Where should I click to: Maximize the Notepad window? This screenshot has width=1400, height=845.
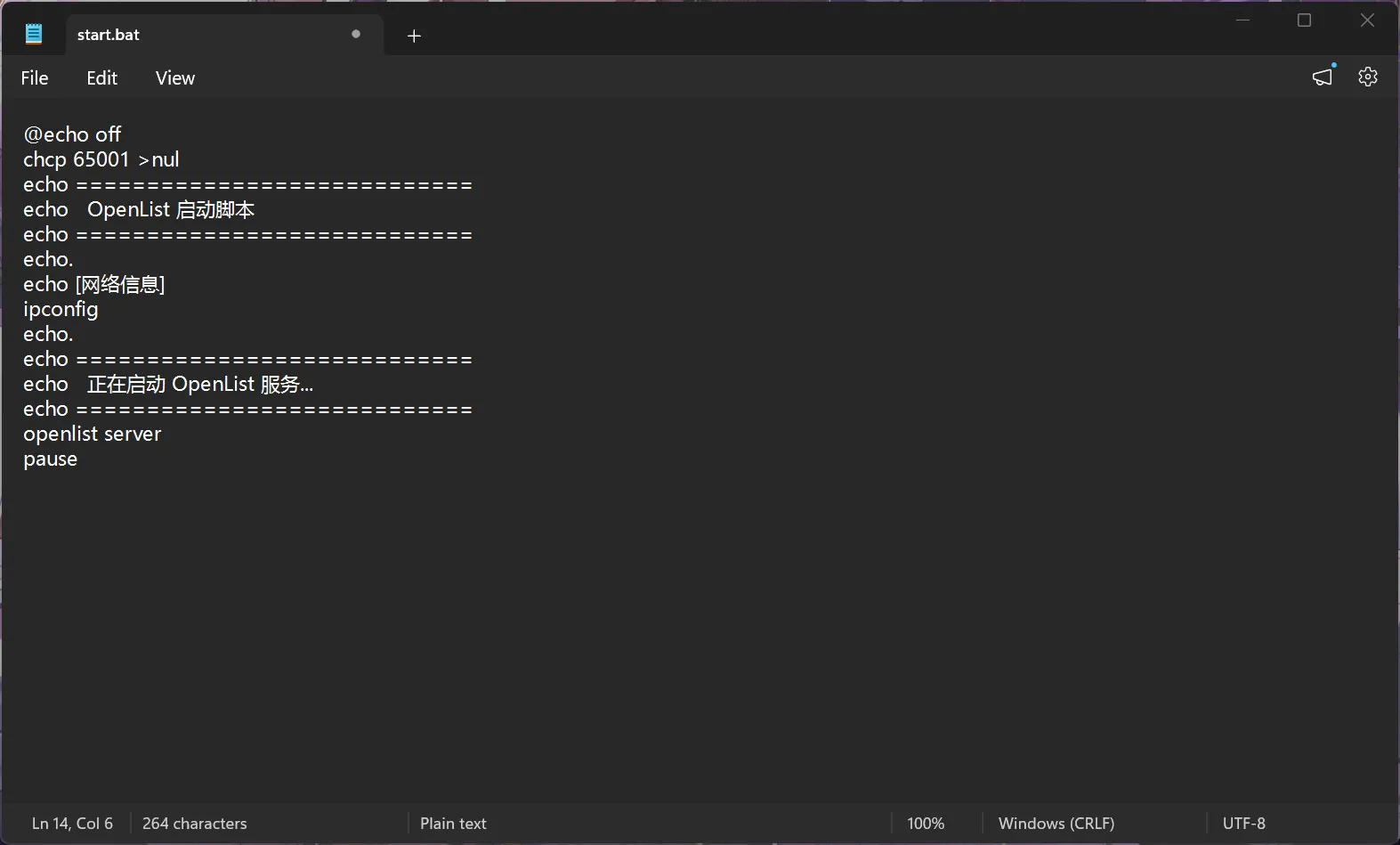[1305, 20]
